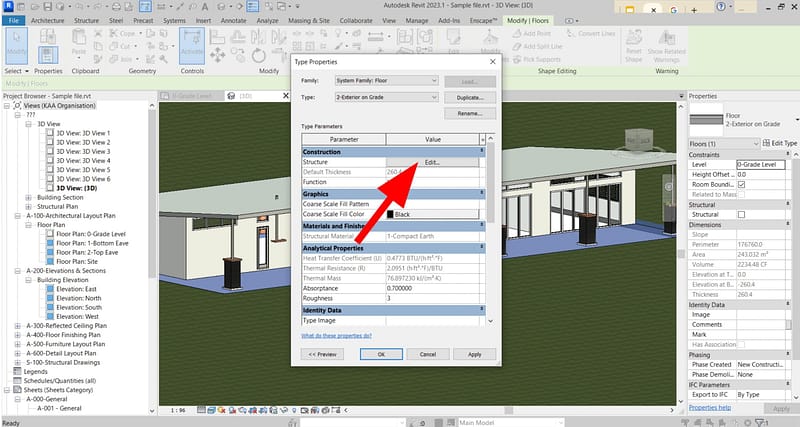The width and height of the screenshot is (800, 427).
Task: Toggle the Related to Mass checkbox
Action: [741, 193]
